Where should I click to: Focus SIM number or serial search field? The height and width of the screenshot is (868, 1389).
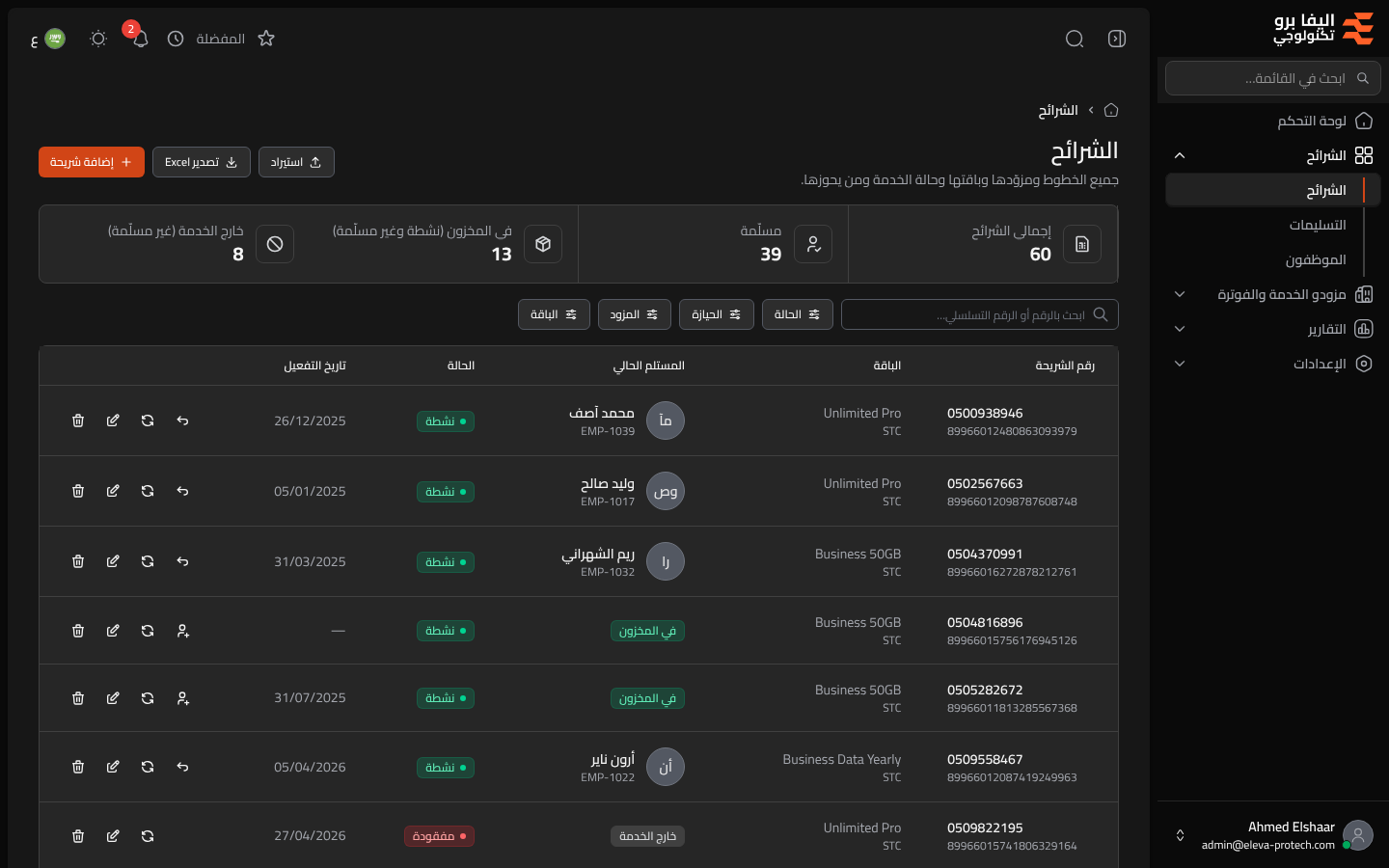click(x=980, y=314)
